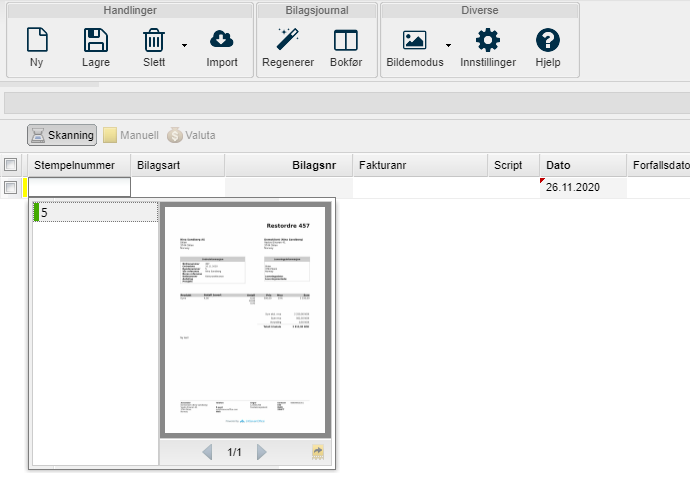Viewport: 690px width, 478px height.
Task: Go to next page in preview
Action: pyautogui.click(x=262, y=452)
